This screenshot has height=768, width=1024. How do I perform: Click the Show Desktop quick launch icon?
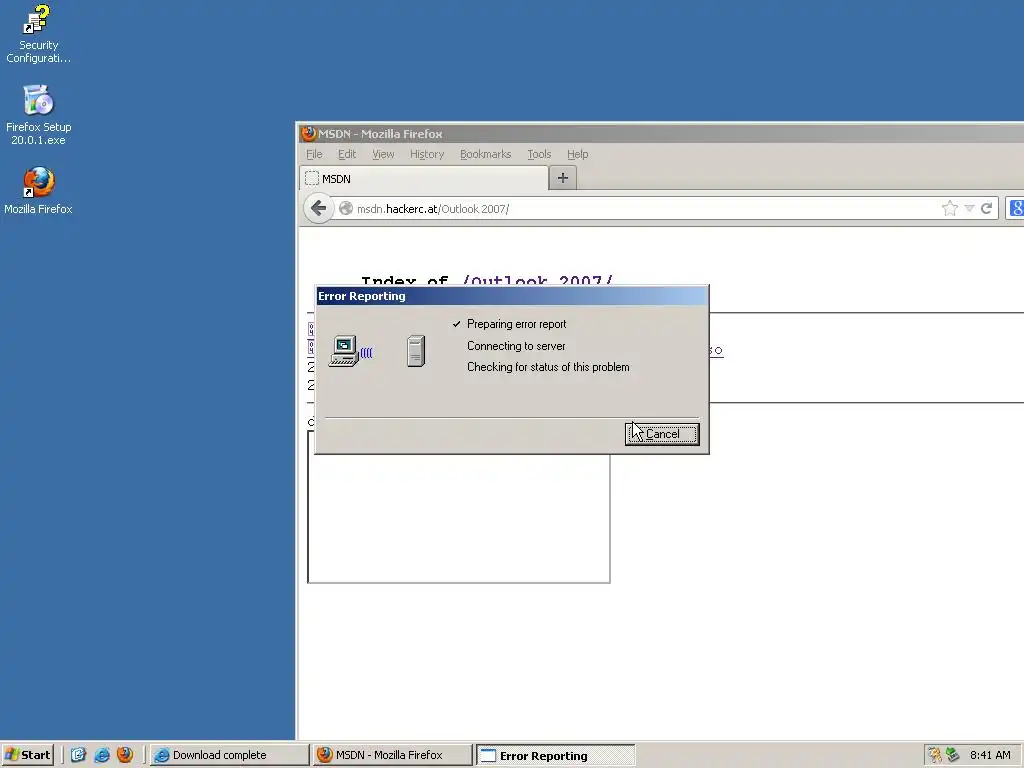tap(78, 755)
